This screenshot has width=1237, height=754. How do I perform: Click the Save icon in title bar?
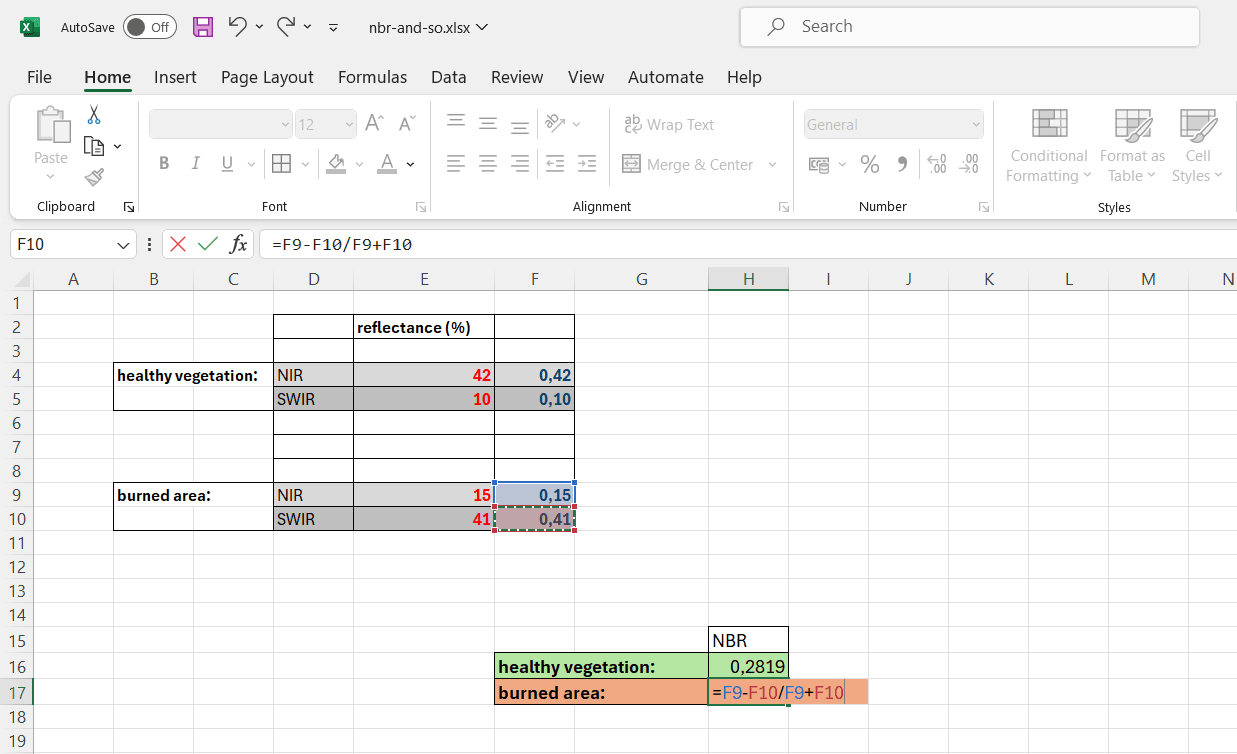tap(203, 27)
